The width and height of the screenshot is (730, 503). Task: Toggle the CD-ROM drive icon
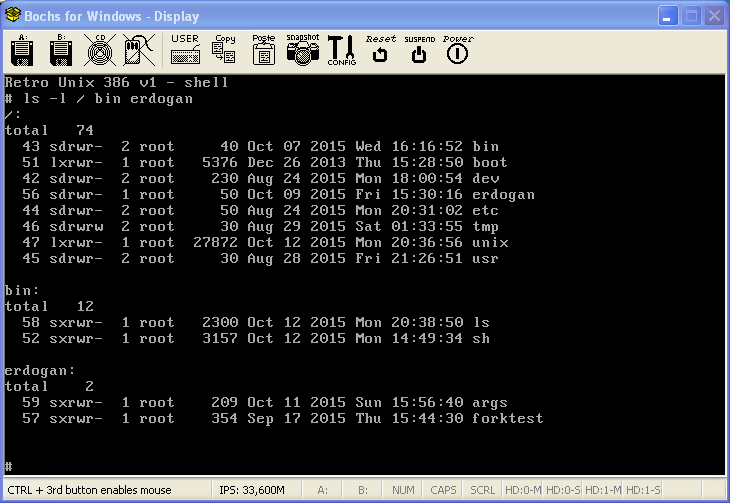point(98,50)
